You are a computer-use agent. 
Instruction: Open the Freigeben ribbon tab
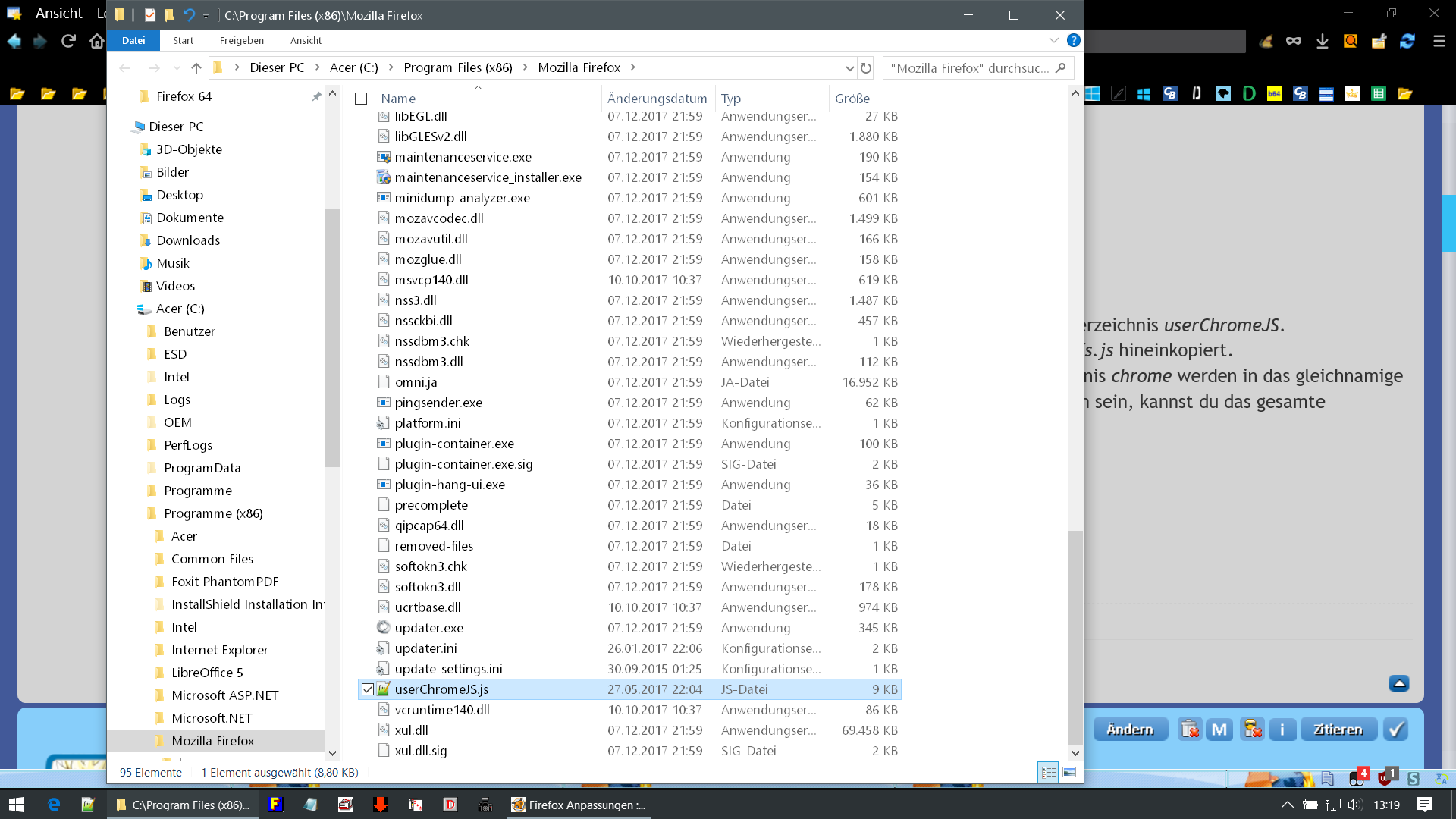[241, 40]
